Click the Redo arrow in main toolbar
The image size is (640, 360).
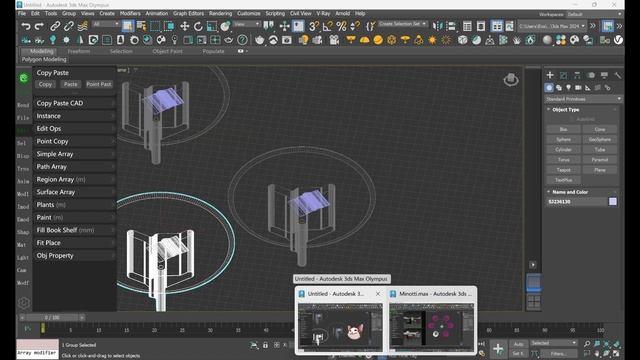coord(39,26)
